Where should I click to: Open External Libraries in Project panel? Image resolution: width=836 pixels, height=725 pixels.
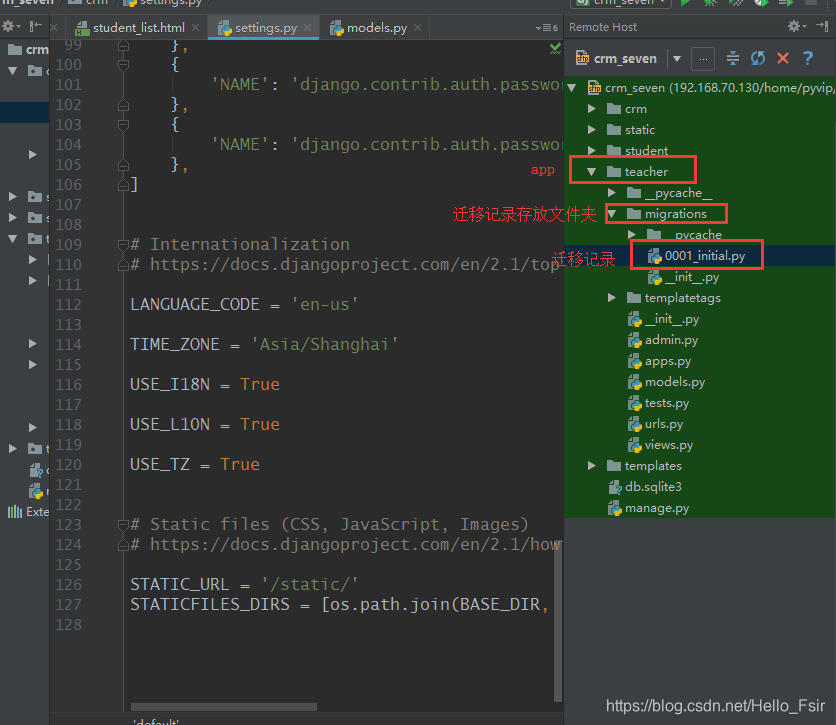coord(28,512)
